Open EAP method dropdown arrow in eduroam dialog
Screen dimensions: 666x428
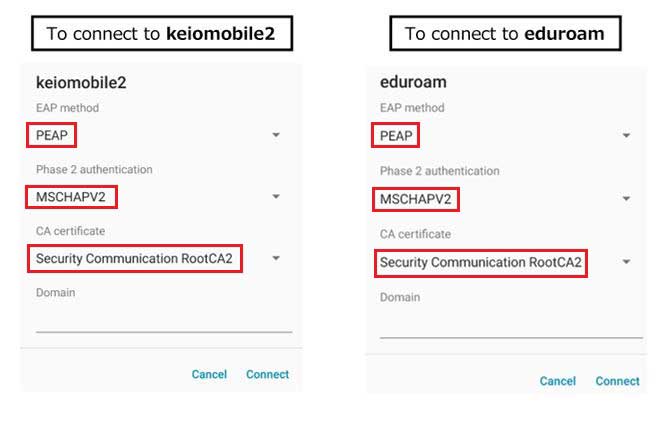tap(626, 136)
